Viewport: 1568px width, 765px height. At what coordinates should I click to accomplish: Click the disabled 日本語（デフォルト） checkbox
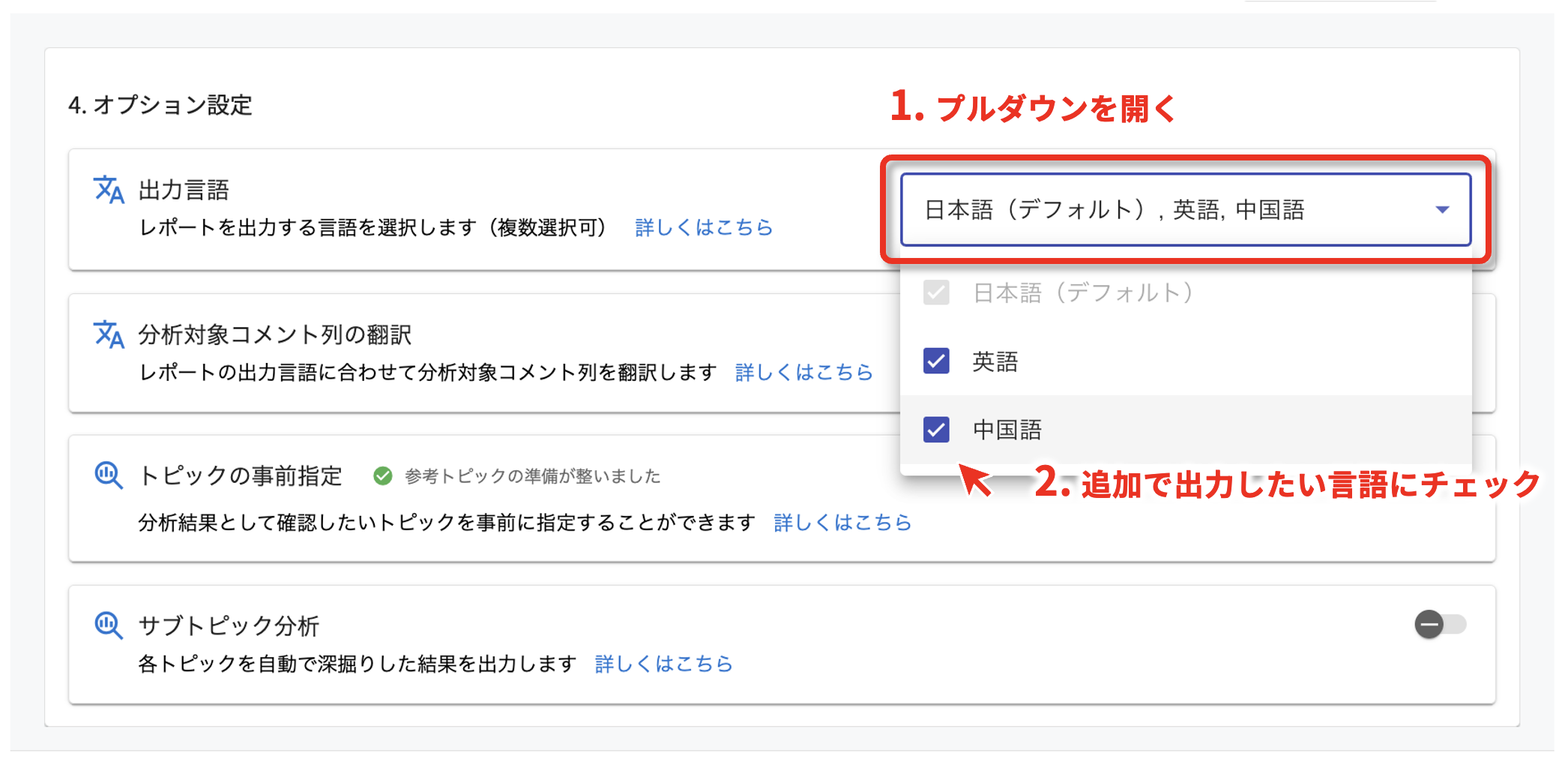click(936, 292)
